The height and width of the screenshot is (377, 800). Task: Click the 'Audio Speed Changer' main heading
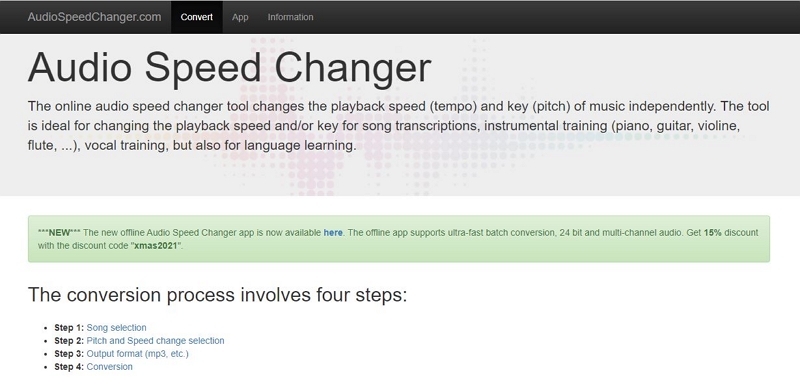pos(230,67)
